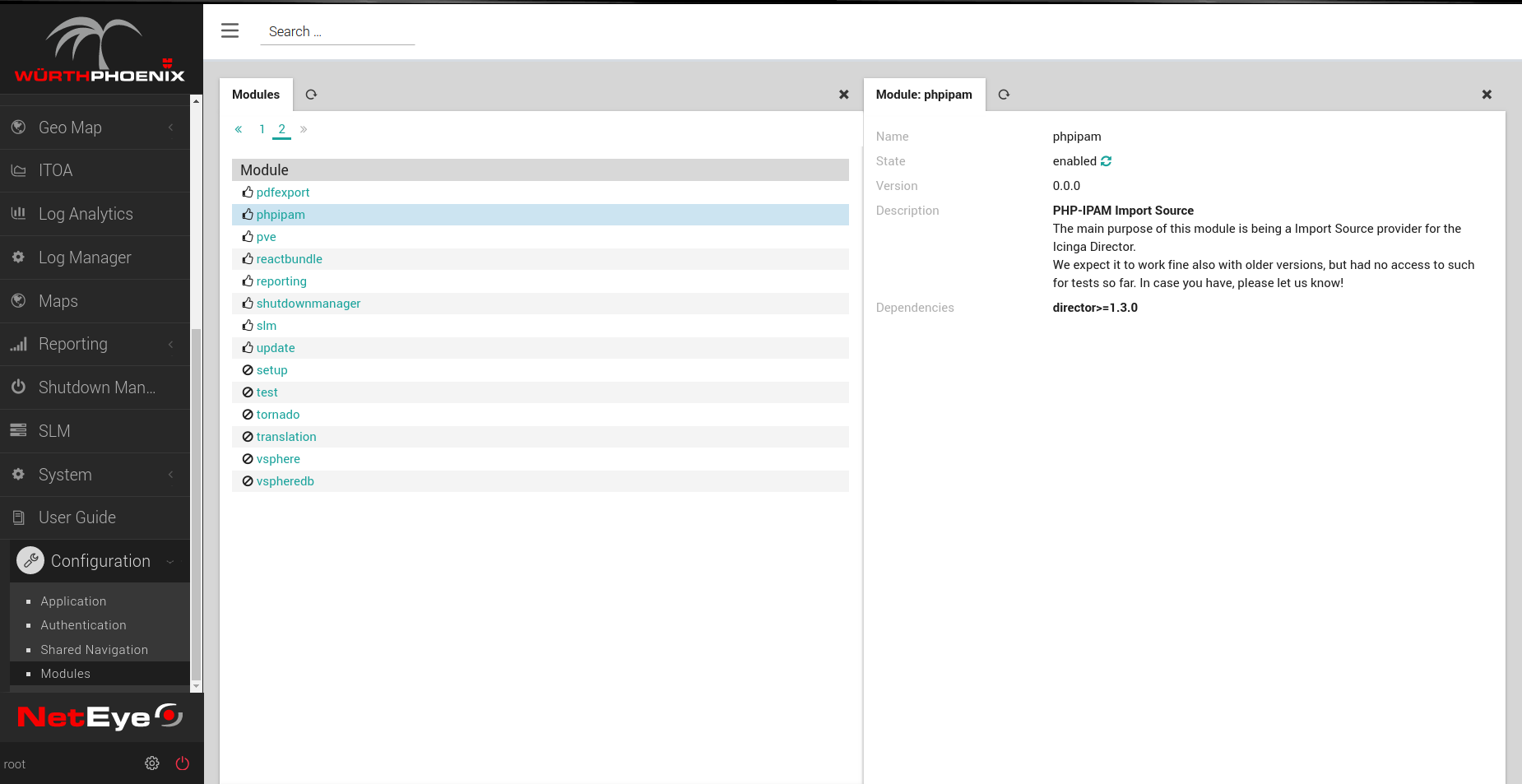Select the Log Manager gear icon
The height and width of the screenshot is (784, 1522).
18,257
